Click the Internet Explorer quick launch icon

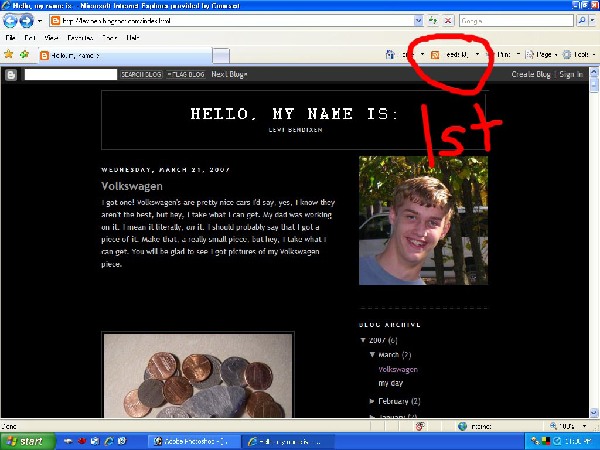(109, 442)
